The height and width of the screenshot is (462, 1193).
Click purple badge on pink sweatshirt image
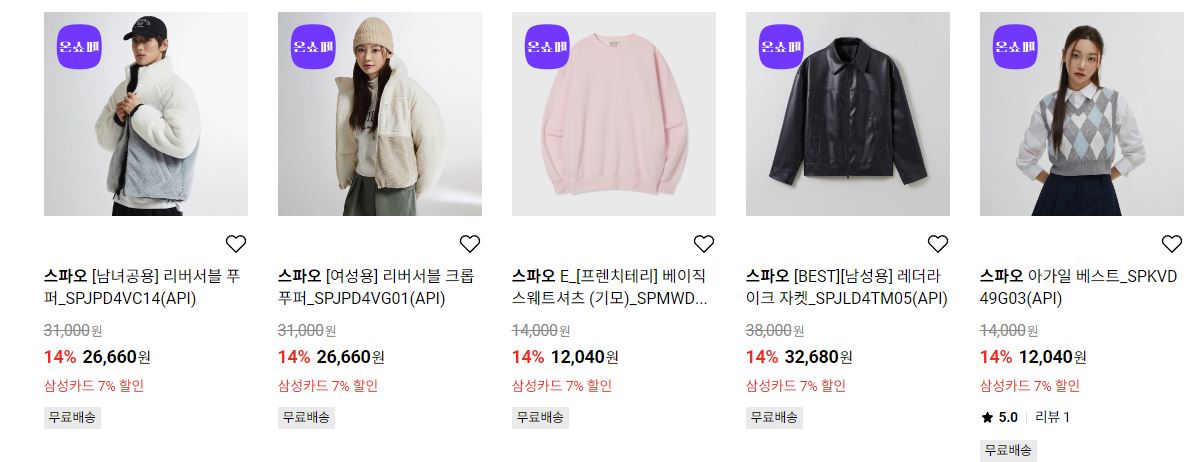(x=547, y=46)
